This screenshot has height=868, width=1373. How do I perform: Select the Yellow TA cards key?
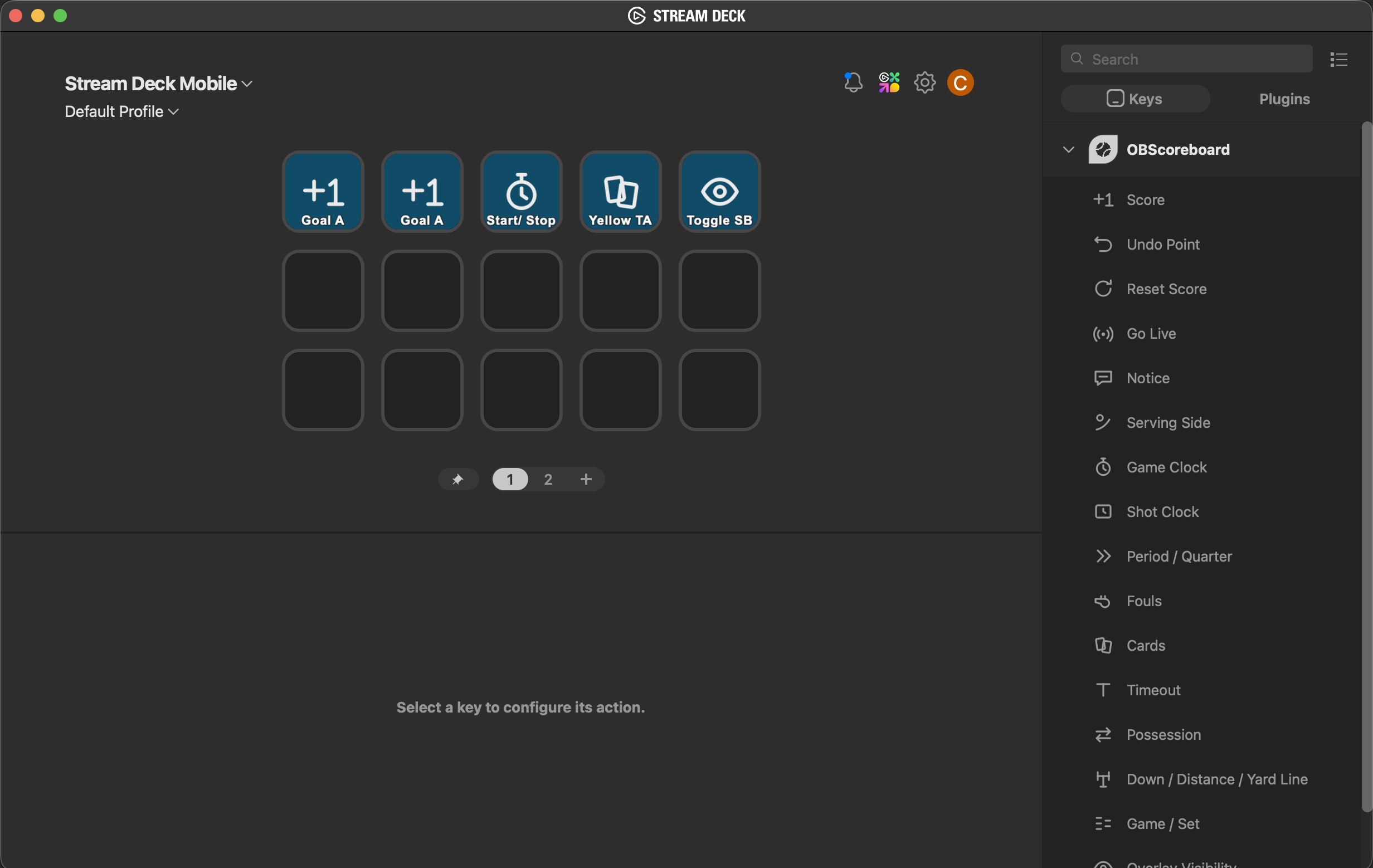620,192
